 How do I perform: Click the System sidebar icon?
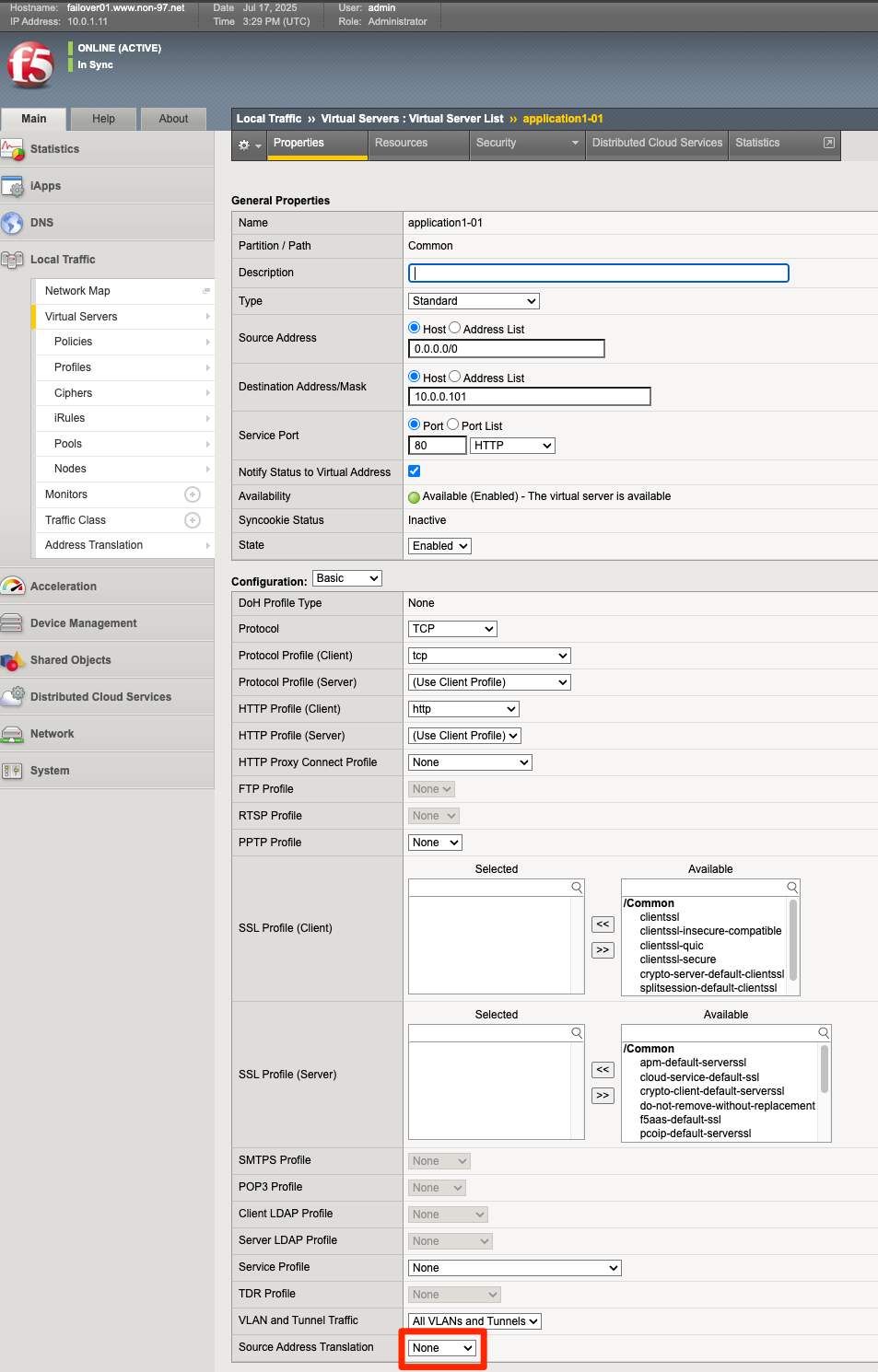tap(13, 771)
